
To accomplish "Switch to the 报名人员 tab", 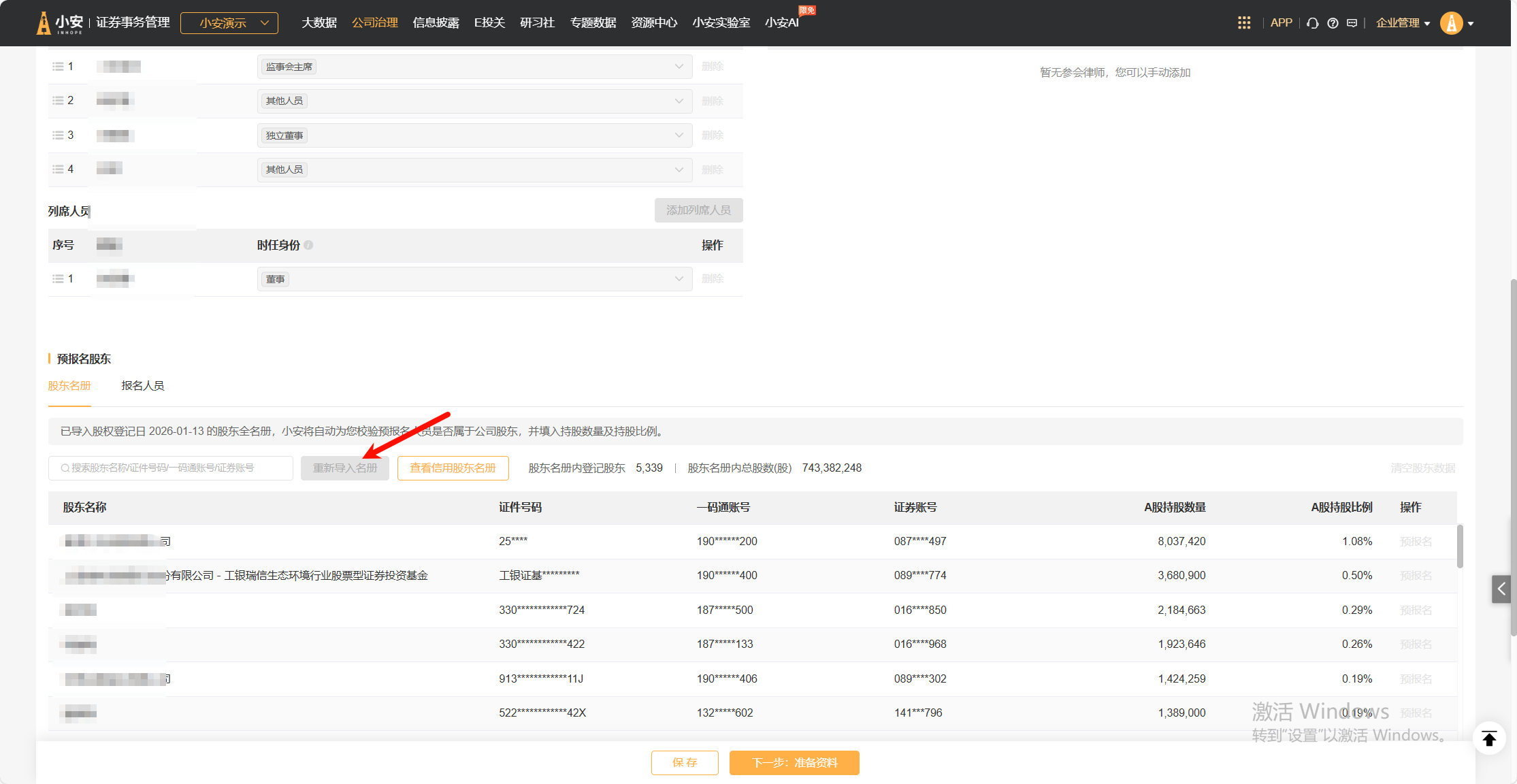I will (142, 386).
